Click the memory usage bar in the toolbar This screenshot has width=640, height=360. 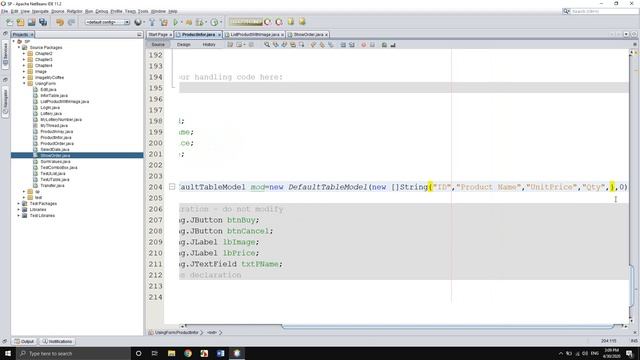[246, 22]
